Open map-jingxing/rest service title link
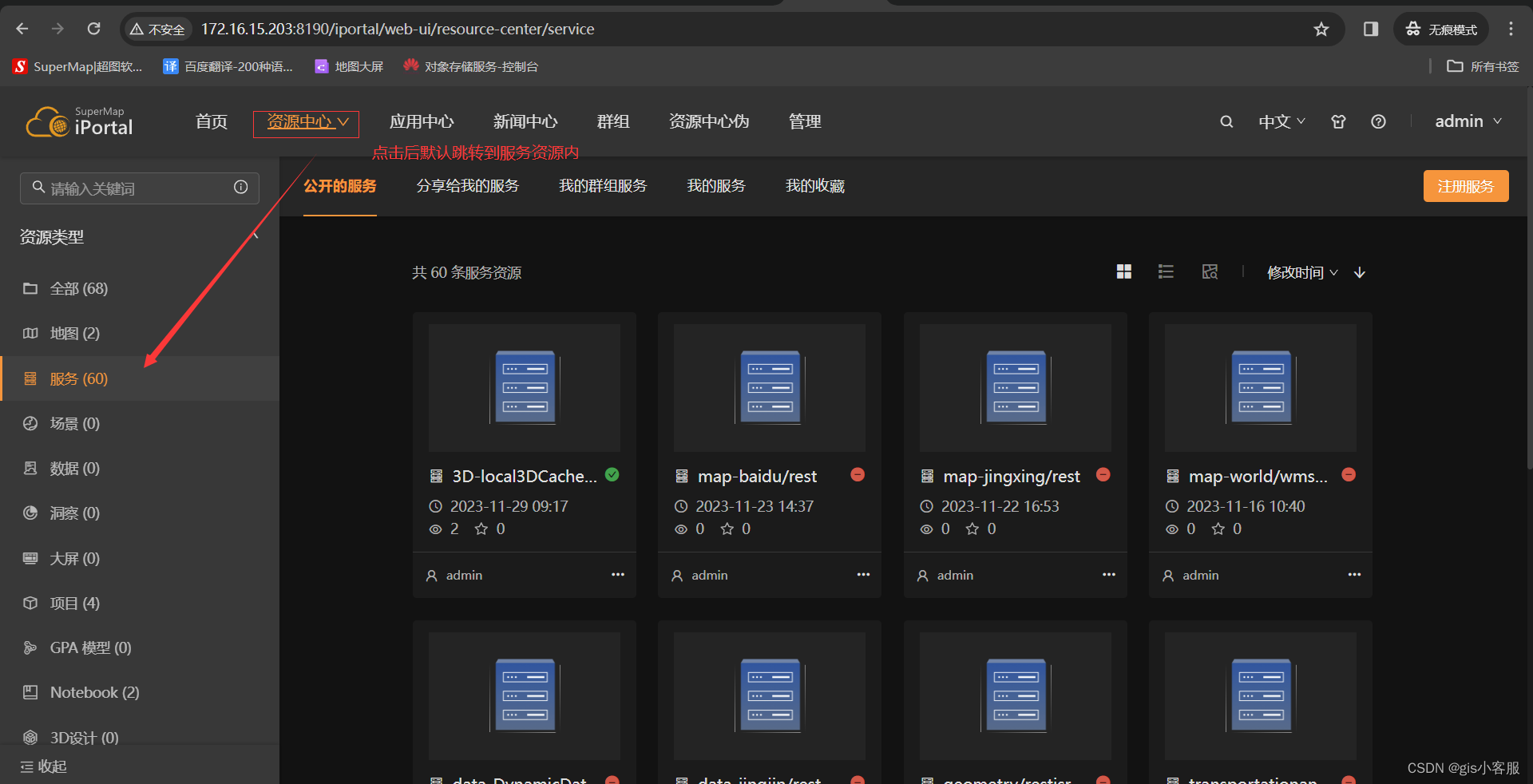The image size is (1533, 784). coord(1012,477)
